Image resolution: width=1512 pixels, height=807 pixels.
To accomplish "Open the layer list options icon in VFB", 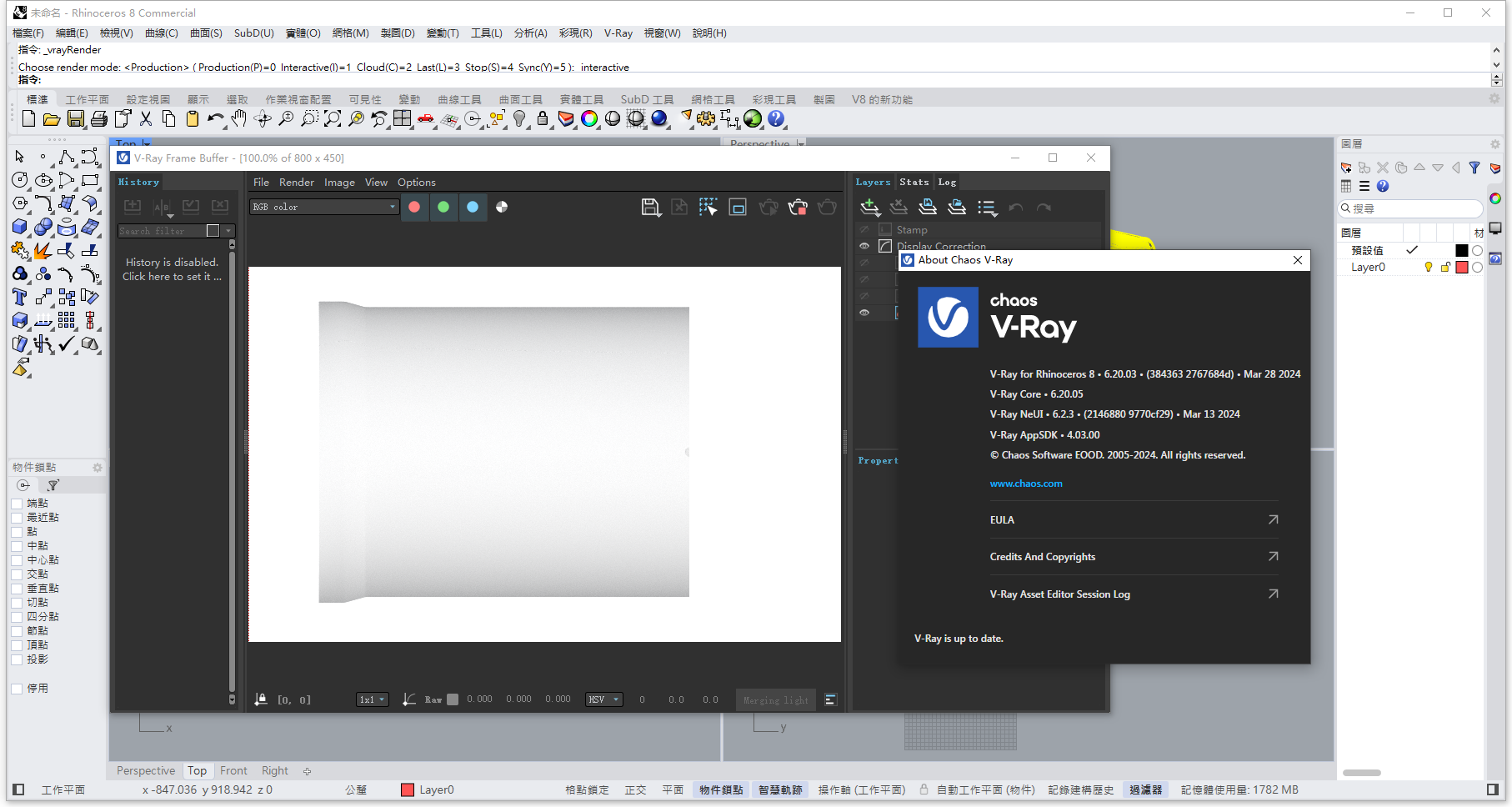I will [988, 208].
